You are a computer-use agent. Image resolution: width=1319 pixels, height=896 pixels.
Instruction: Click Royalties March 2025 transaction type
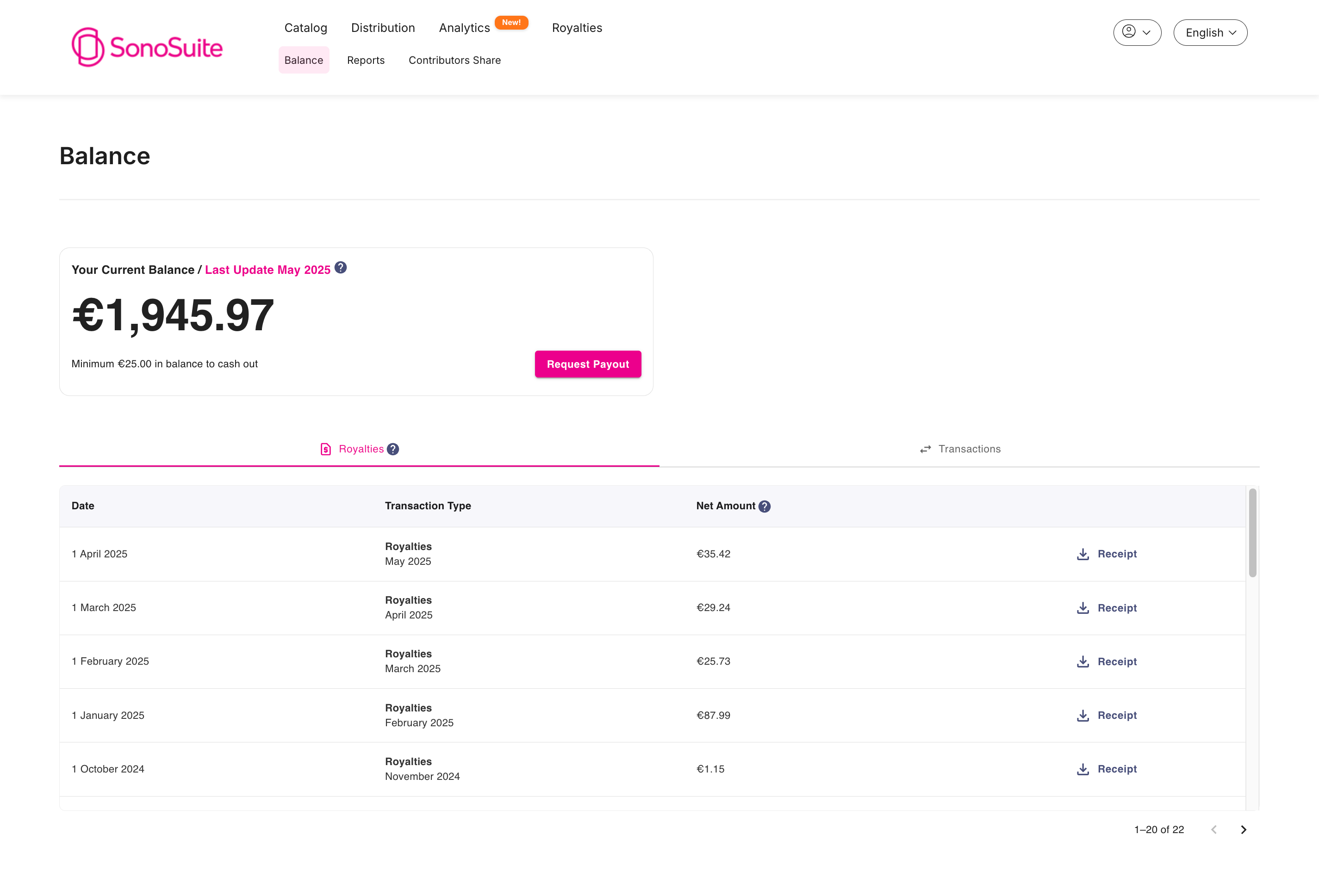point(413,661)
